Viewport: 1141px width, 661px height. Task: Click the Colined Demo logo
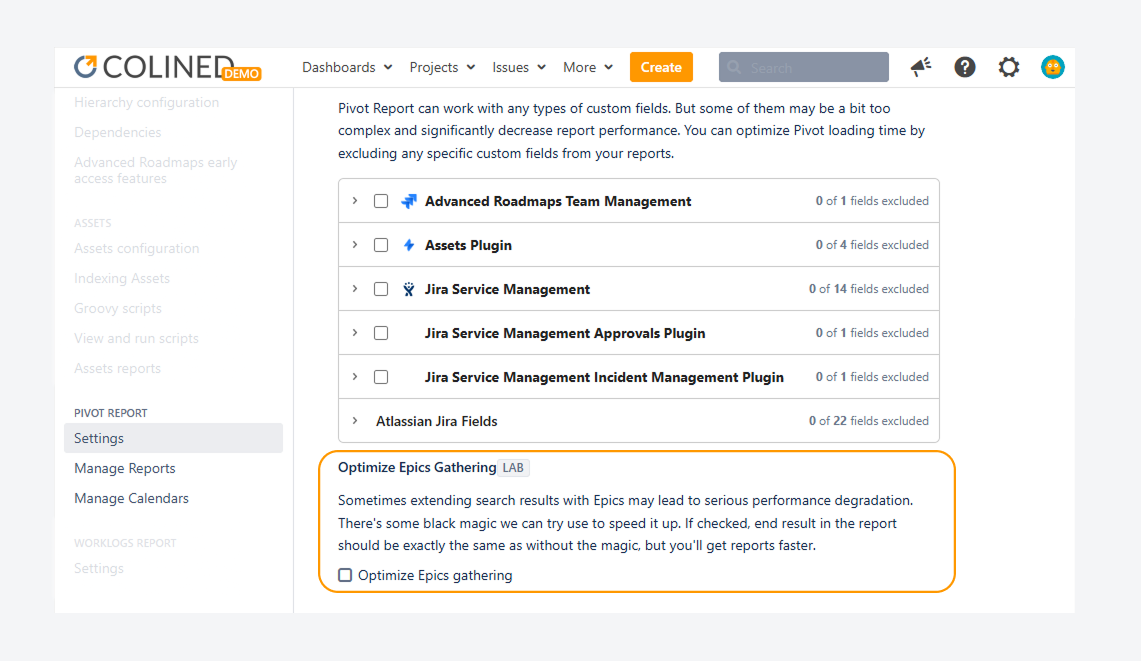point(167,67)
